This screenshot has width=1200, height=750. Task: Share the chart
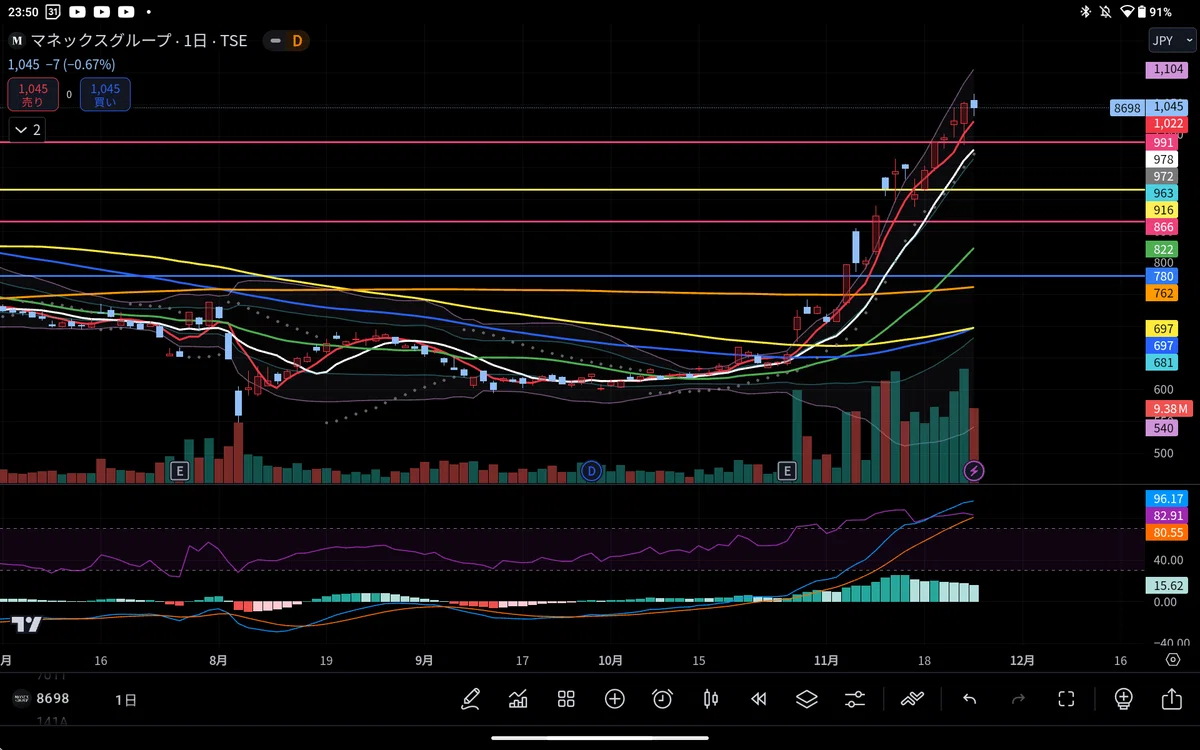(x=1171, y=699)
